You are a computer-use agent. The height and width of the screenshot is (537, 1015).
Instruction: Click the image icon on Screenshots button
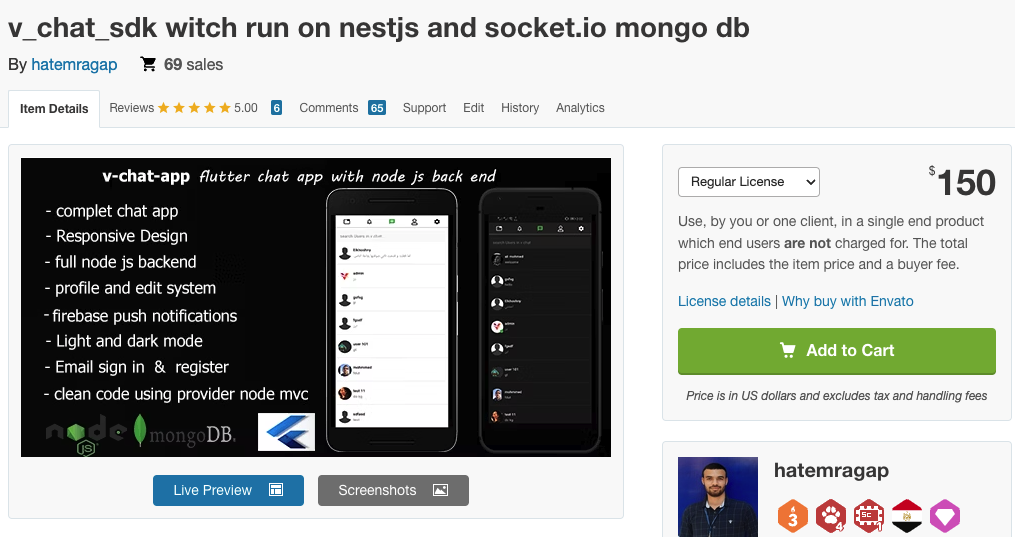[x=440, y=490]
